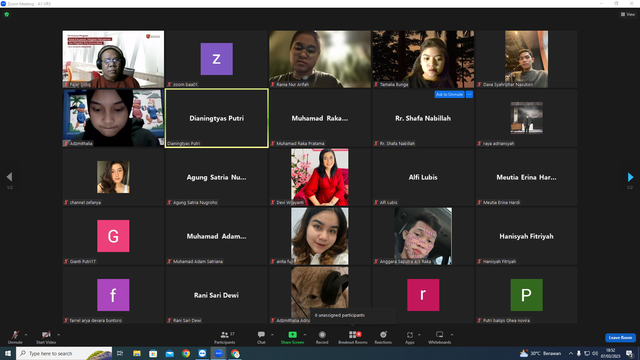Viewport: 640px width, 360px height.
Task: Go to next gallery page arrow
Action: pyautogui.click(x=630, y=177)
